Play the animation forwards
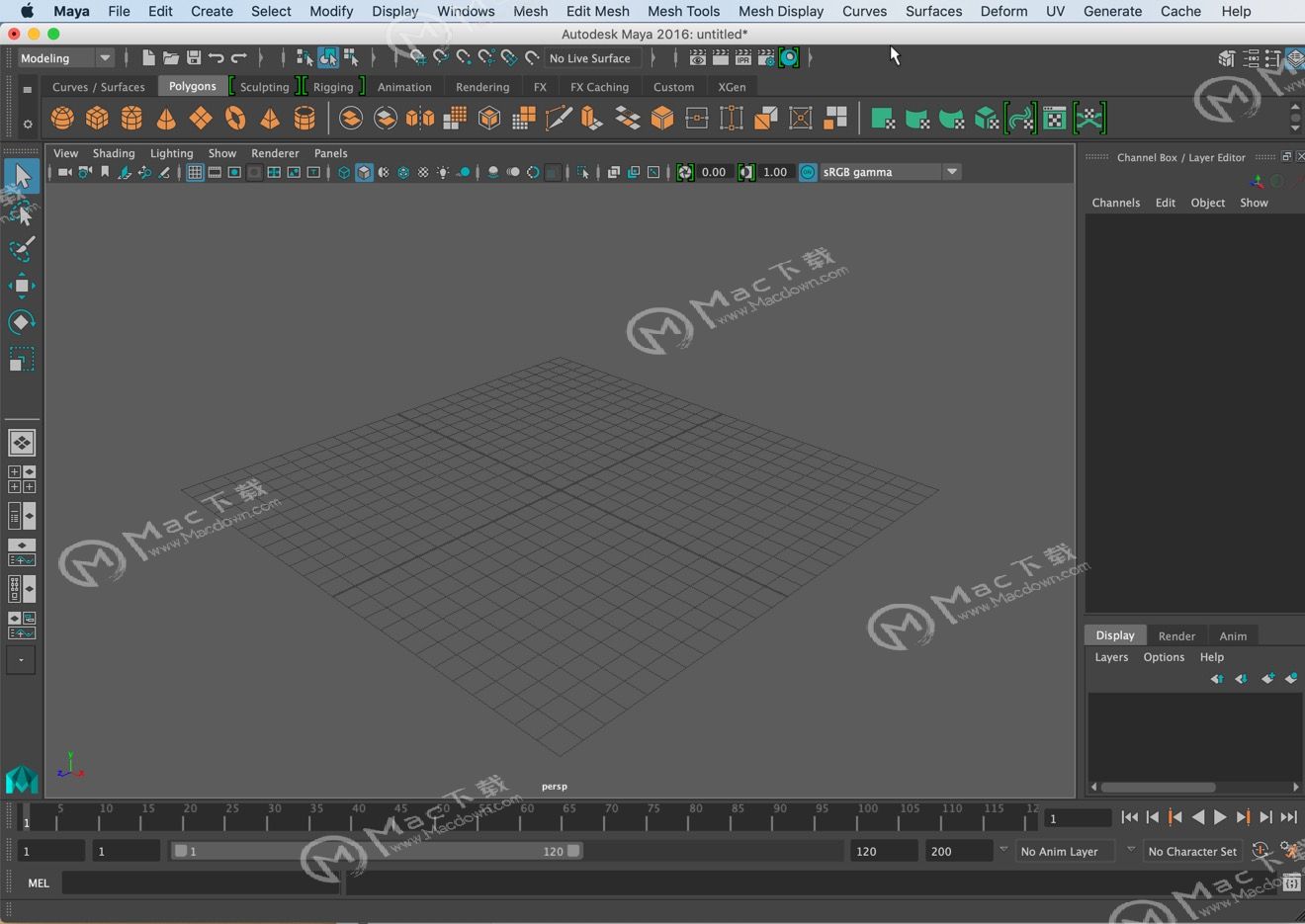Image resolution: width=1305 pixels, height=924 pixels. click(1220, 817)
